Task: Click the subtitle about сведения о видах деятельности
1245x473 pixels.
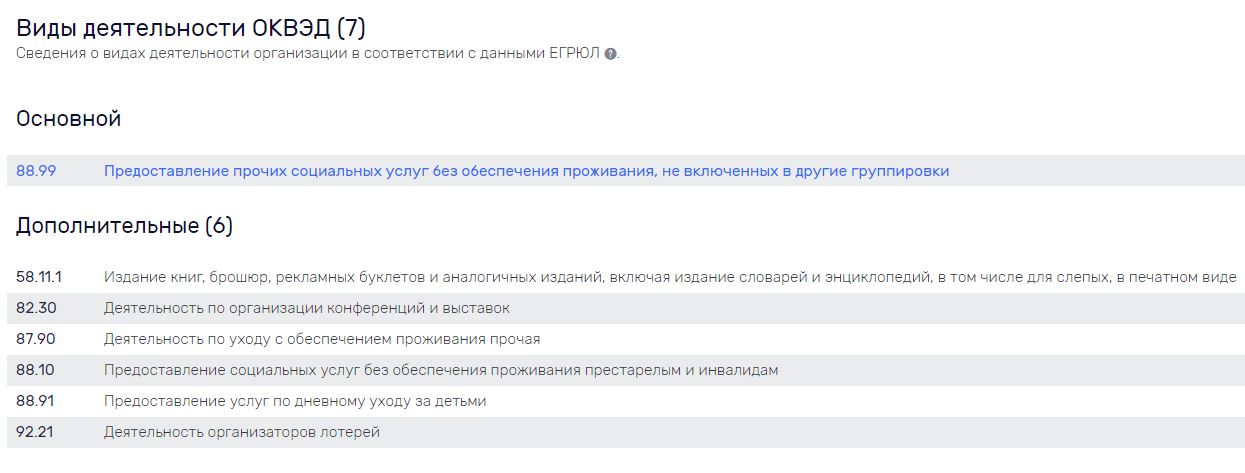Action: tap(308, 53)
